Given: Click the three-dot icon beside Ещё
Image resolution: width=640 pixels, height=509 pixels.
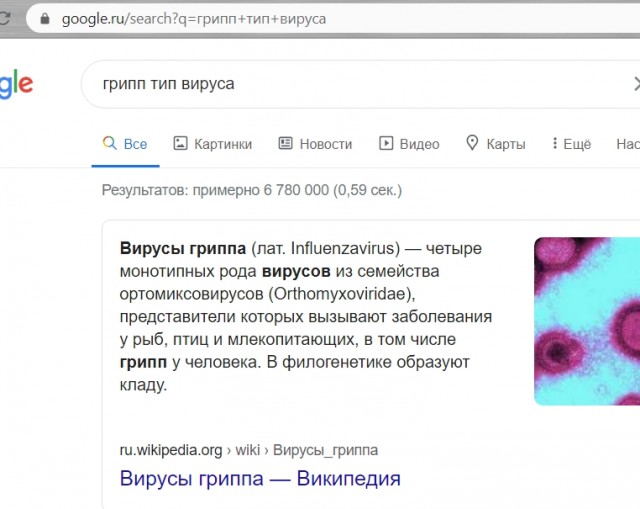Looking at the screenshot, I should (554, 143).
